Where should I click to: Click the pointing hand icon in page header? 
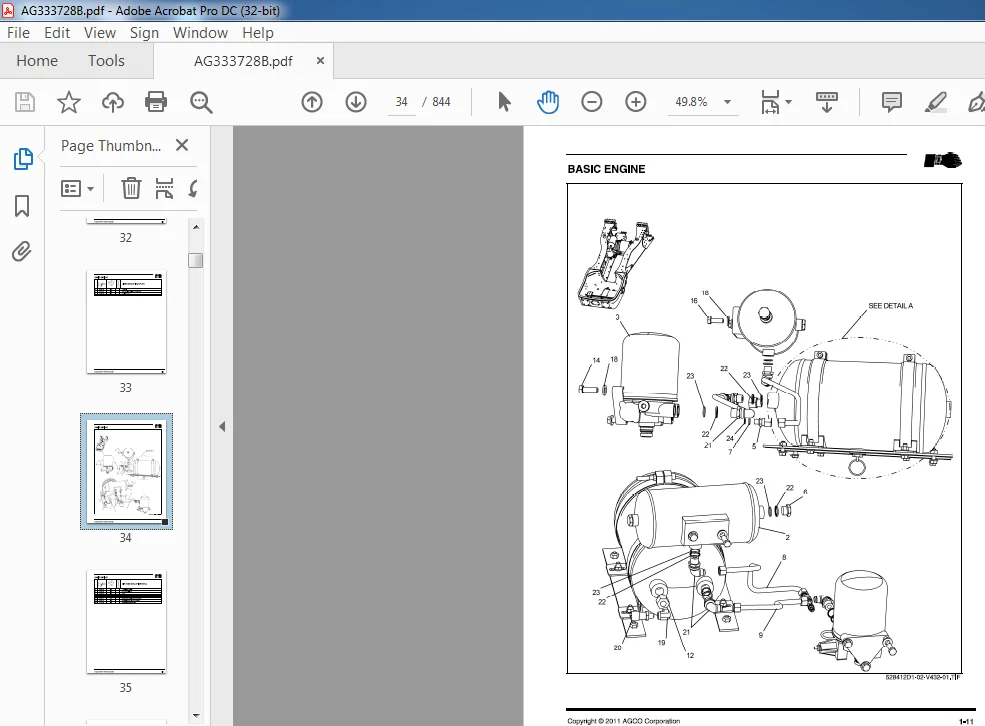coord(942,160)
